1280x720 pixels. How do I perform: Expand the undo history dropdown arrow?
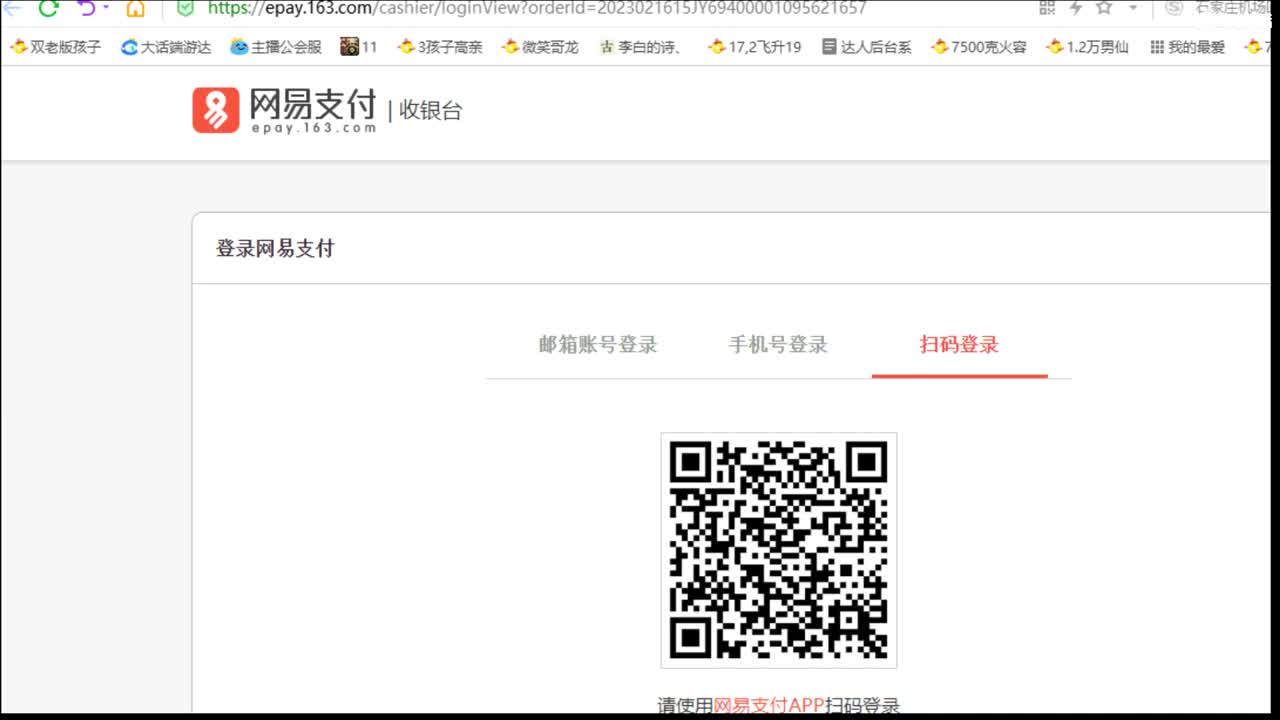106,8
